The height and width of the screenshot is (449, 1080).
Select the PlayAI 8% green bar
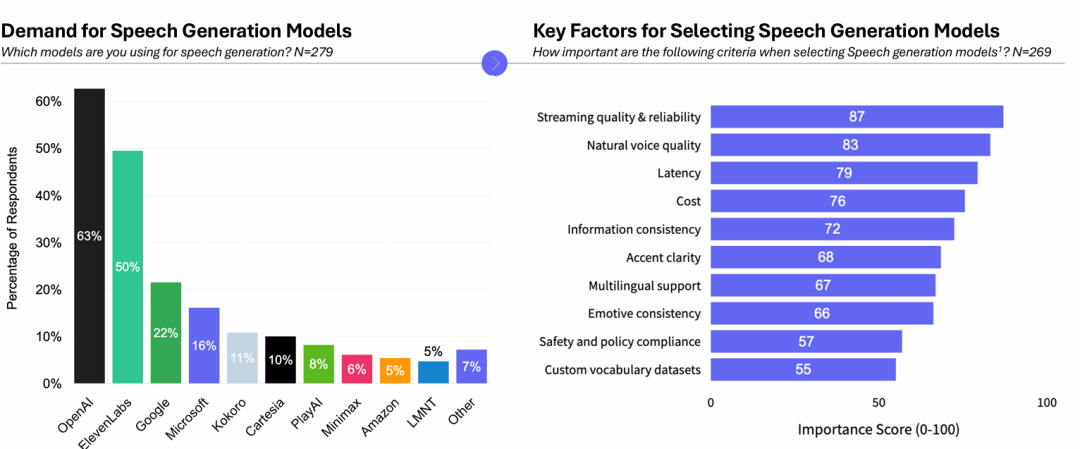click(318, 364)
